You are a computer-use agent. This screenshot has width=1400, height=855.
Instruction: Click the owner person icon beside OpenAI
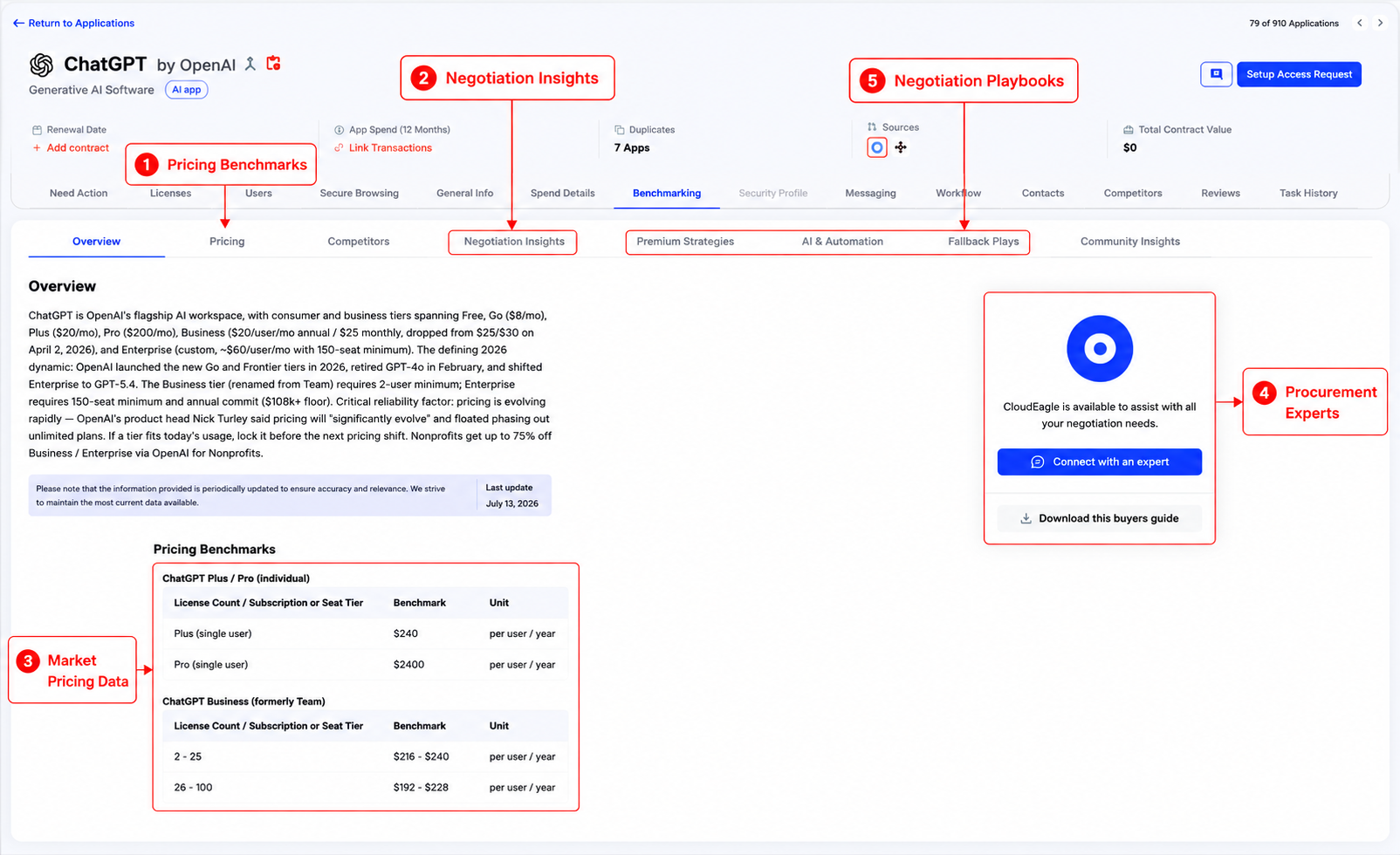pyautogui.click(x=250, y=64)
